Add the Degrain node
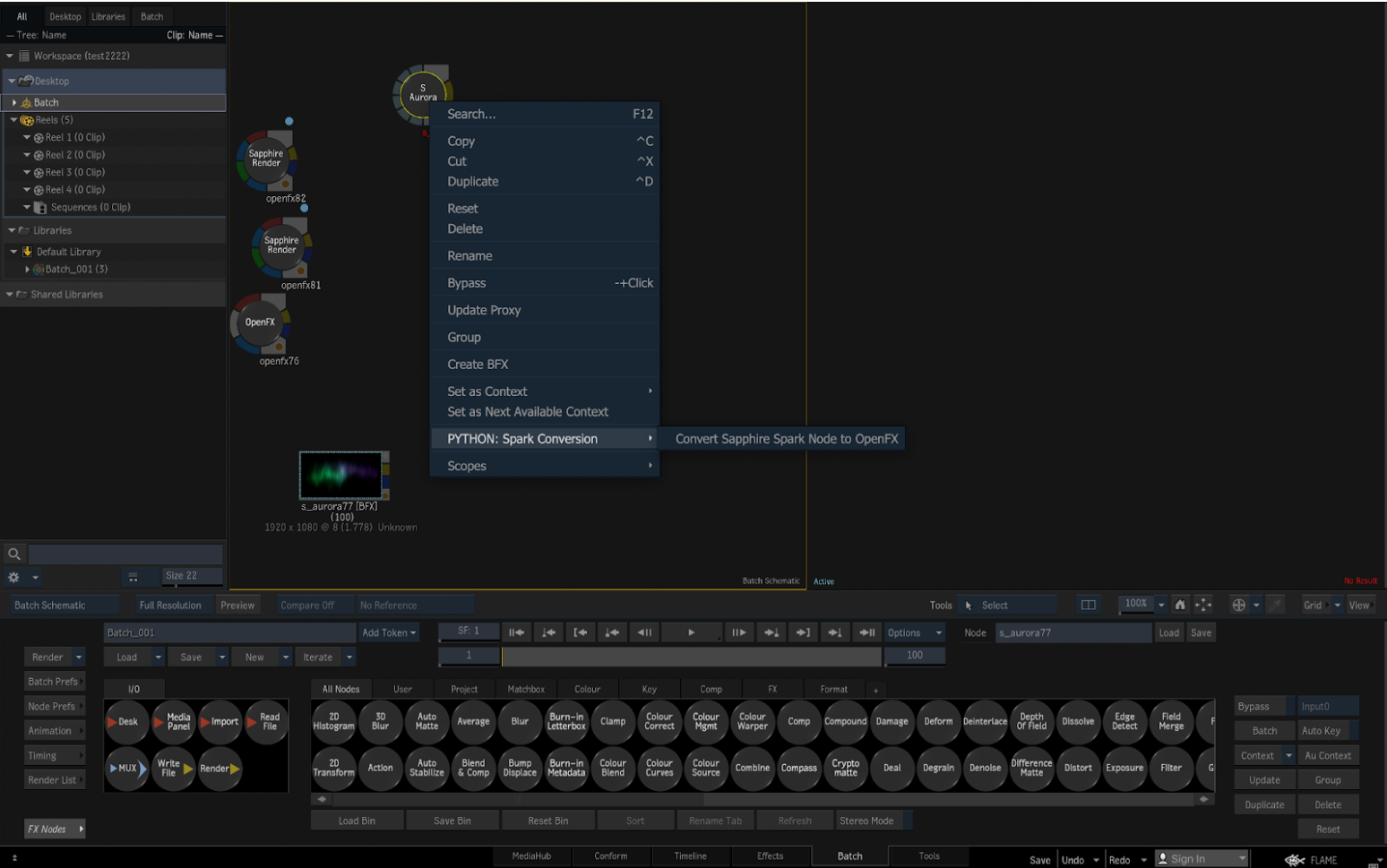Image resolution: width=1387 pixels, height=868 pixels. click(939, 769)
